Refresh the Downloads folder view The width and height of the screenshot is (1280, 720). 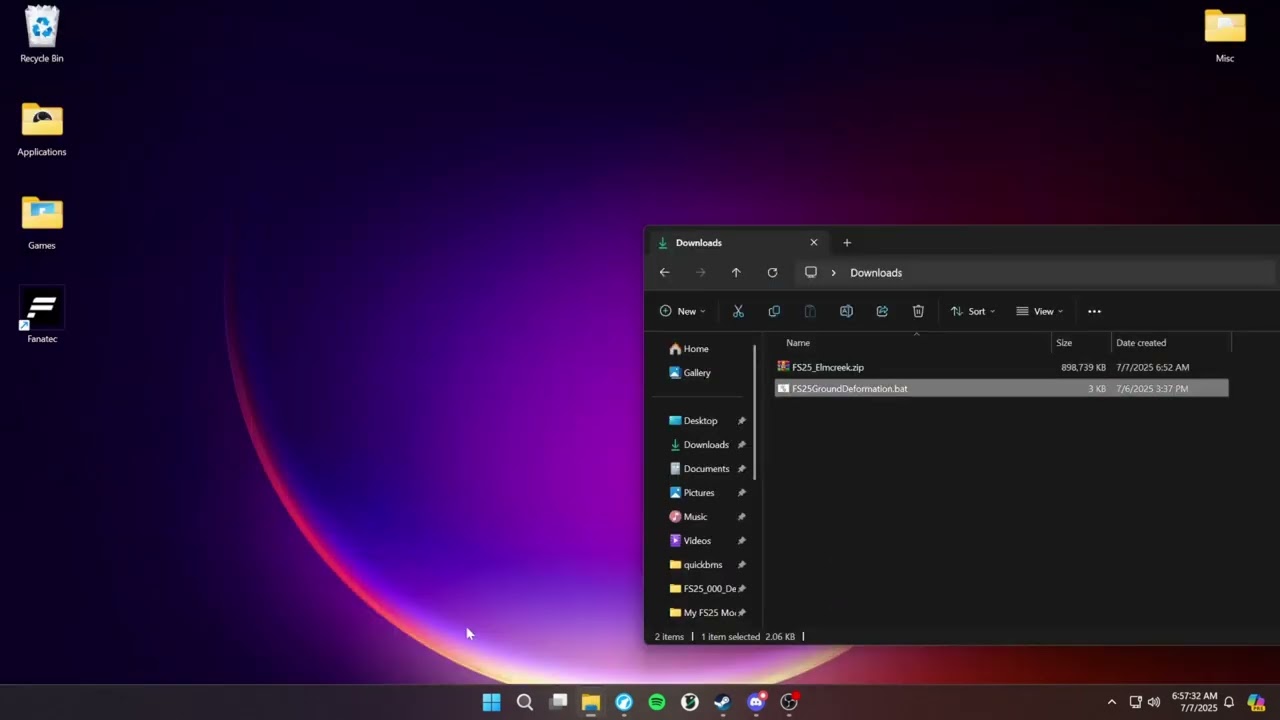pyautogui.click(x=772, y=272)
